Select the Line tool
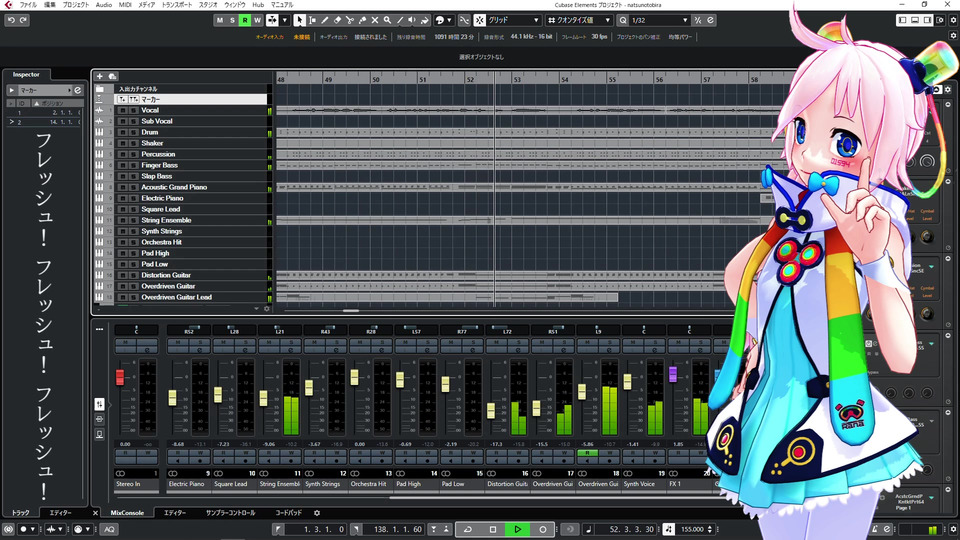960x540 pixels. tap(400, 20)
